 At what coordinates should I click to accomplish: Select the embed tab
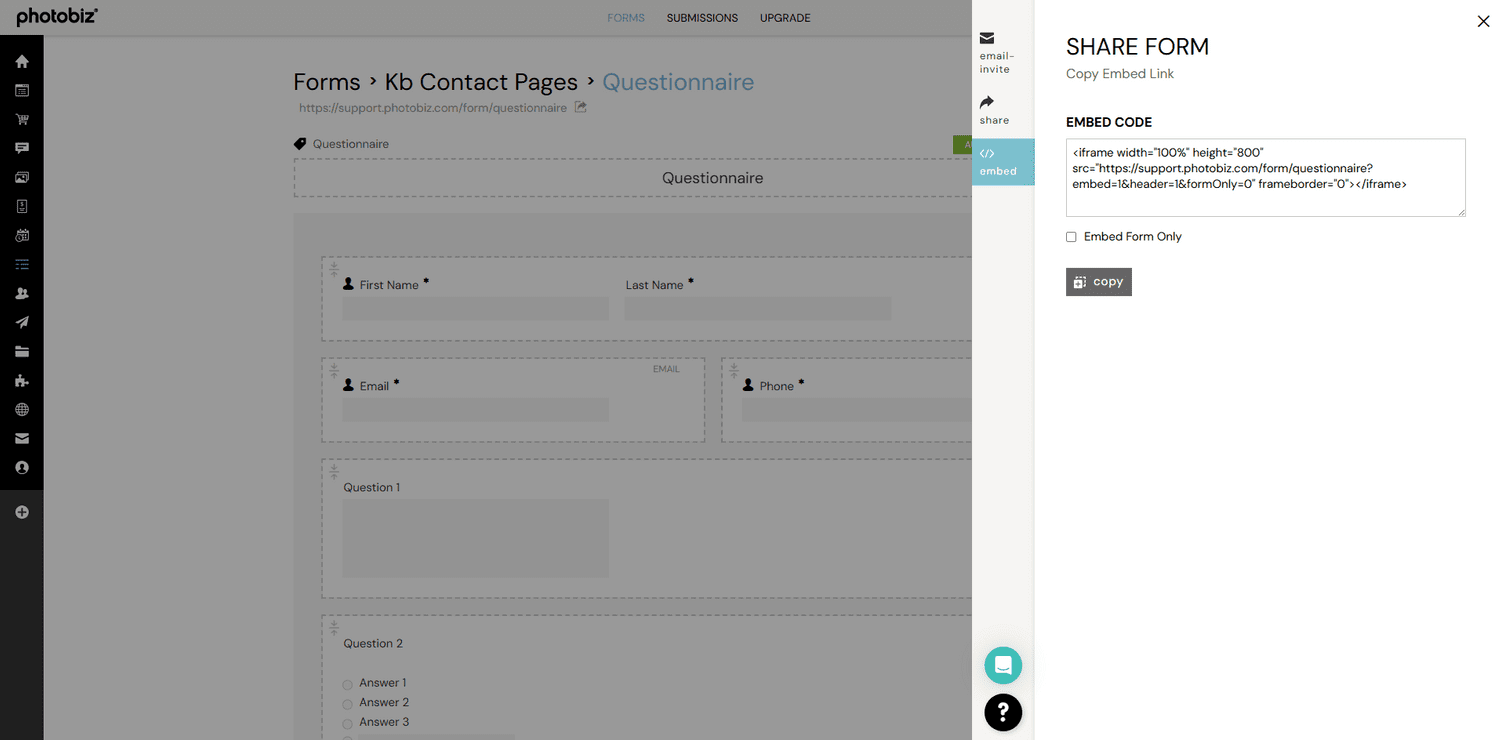click(x=1002, y=162)
